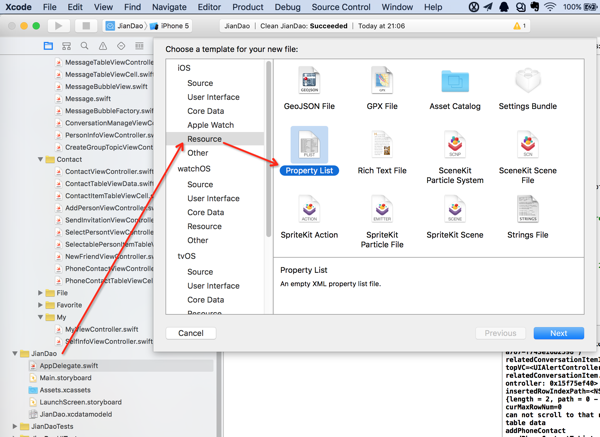Image resolution: width=600 pixels, height=437 pixels.
Task: Open the Test navigator diamond icon
Action: pyautogui.click(x=121, y=46)
